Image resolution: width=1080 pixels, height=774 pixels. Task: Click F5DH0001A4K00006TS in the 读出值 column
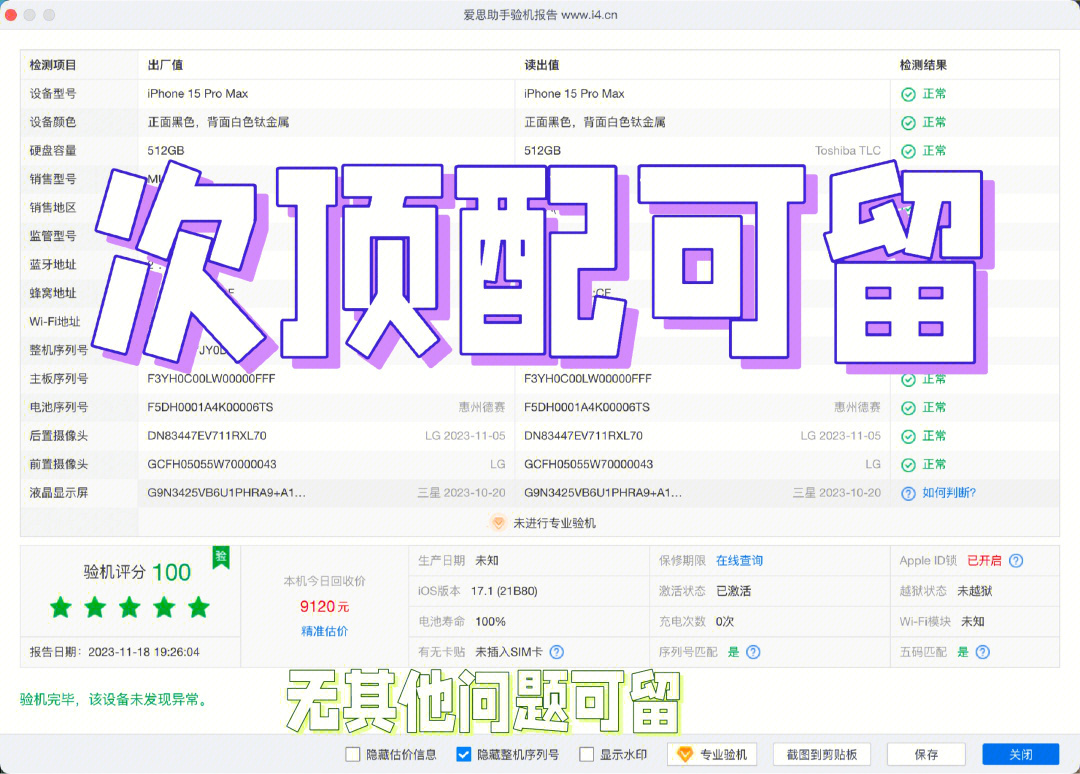(587, 408)
